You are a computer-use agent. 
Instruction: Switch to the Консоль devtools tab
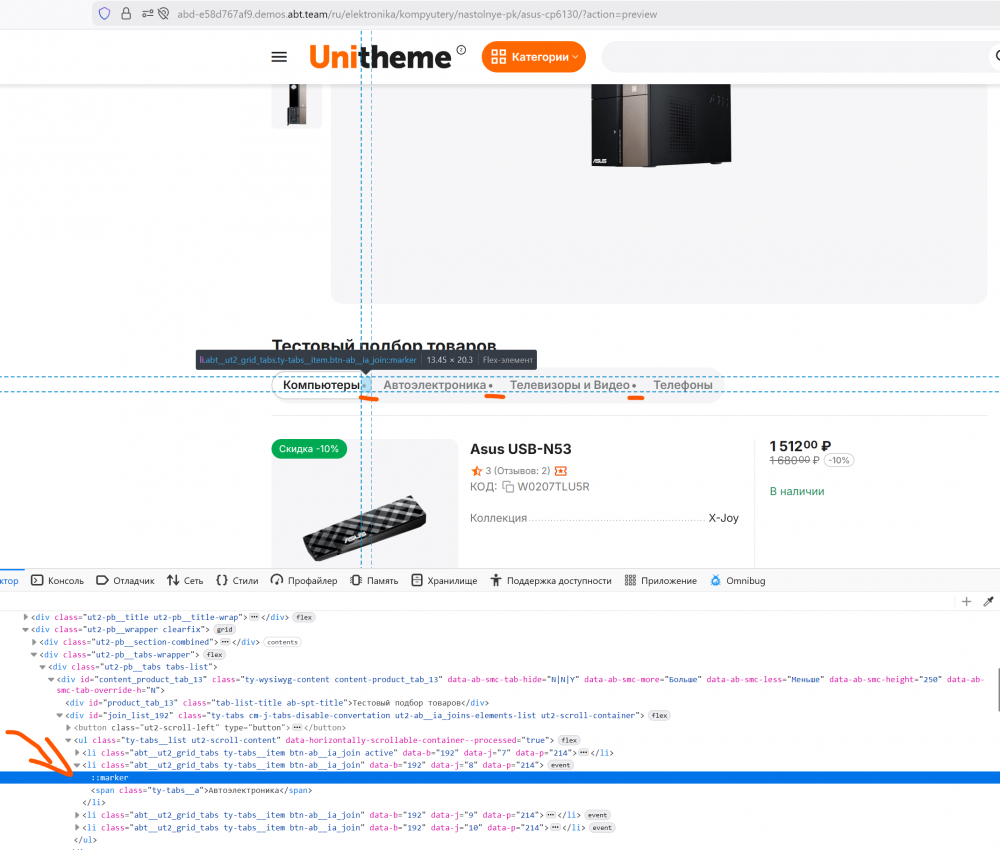pos(58,580)
